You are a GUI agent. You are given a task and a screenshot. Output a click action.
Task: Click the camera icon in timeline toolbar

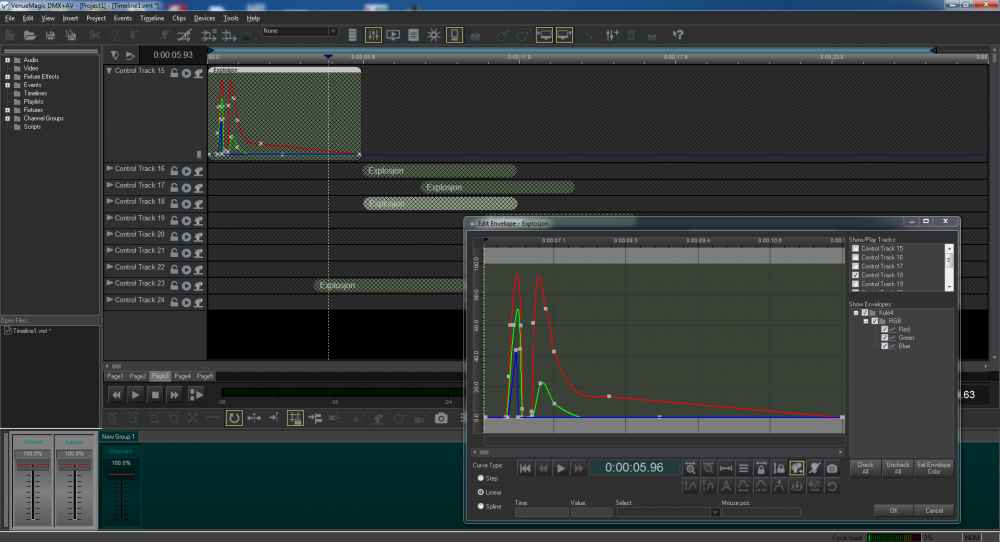tap(441, 418)
